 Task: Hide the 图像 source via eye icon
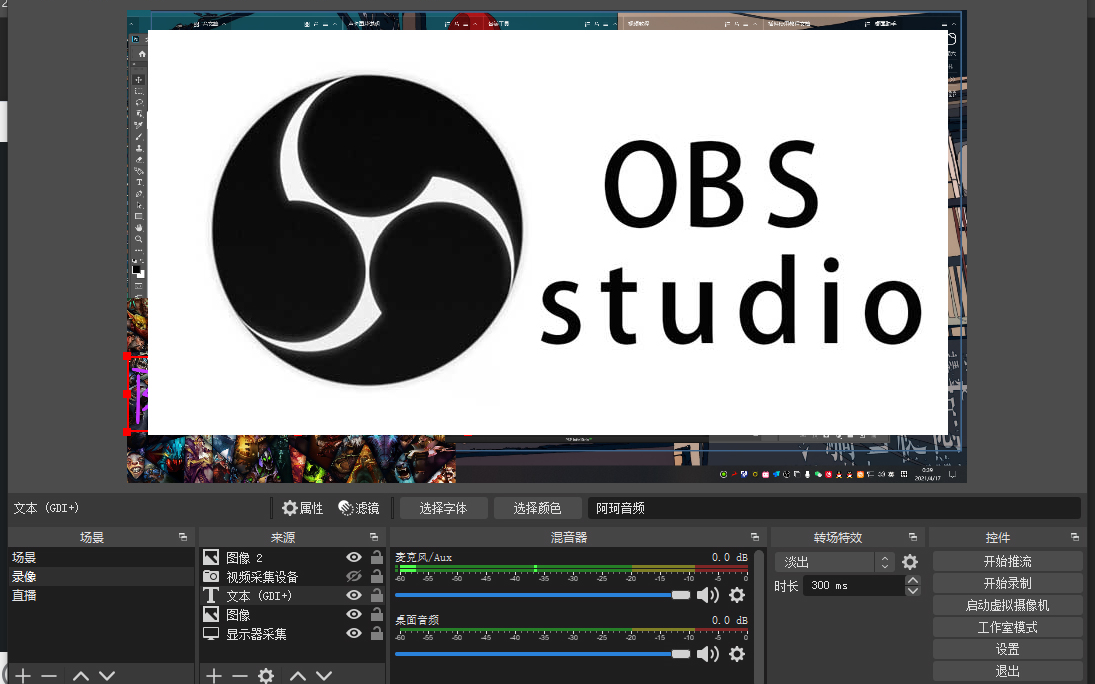coord(354,614)
